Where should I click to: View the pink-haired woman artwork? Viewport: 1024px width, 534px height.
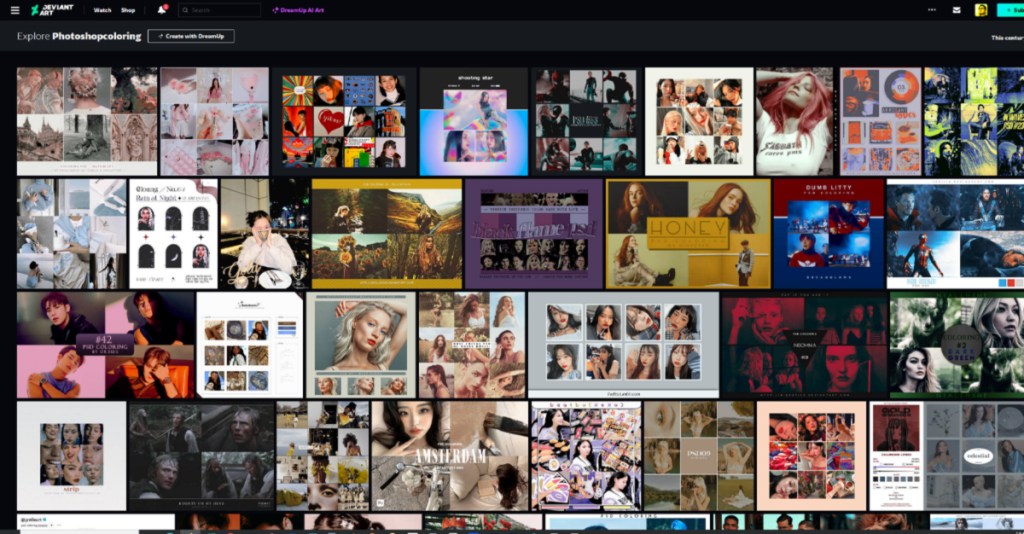[794, 122]
